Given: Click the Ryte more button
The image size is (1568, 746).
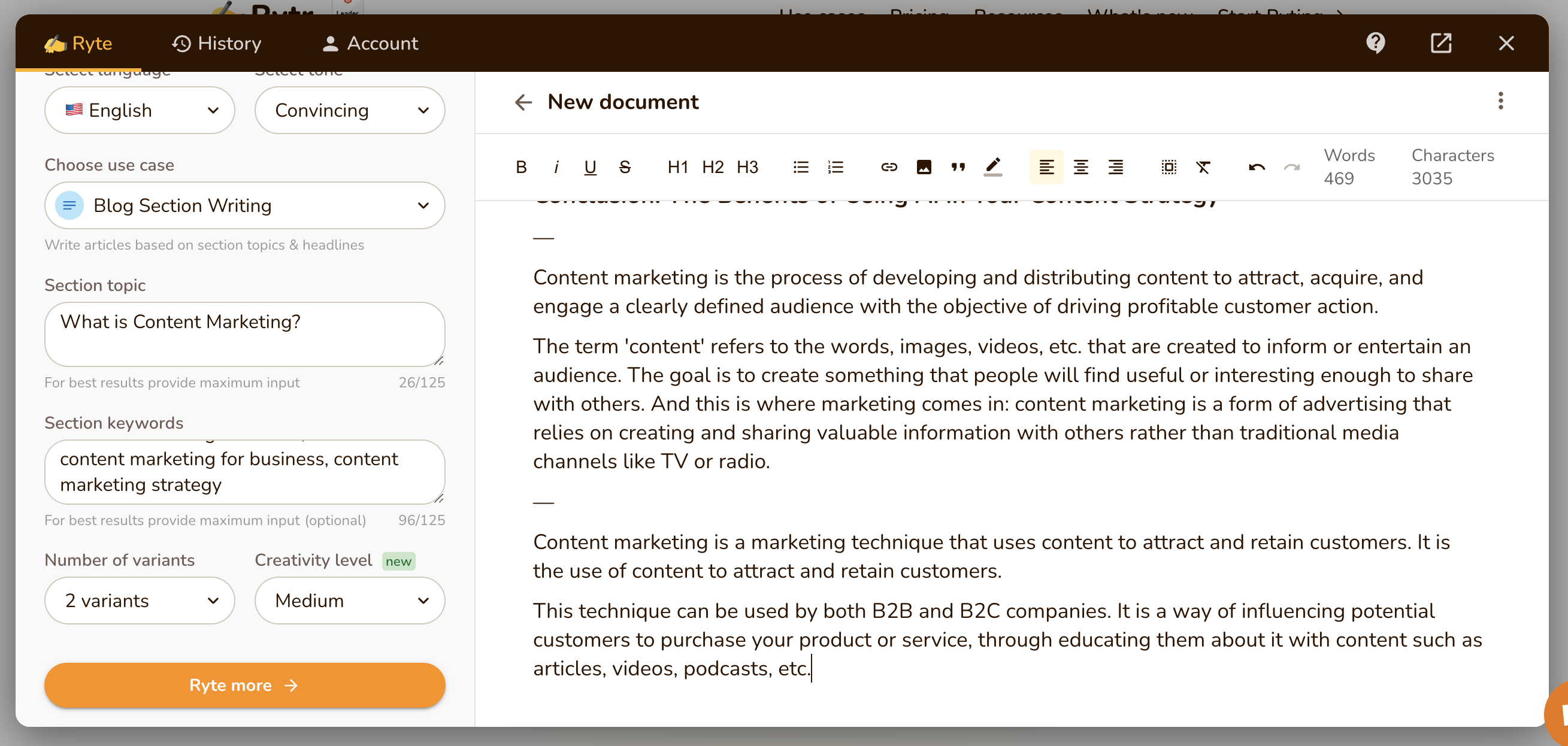Looking at the screenshot, I should click(x=245, y=685).
